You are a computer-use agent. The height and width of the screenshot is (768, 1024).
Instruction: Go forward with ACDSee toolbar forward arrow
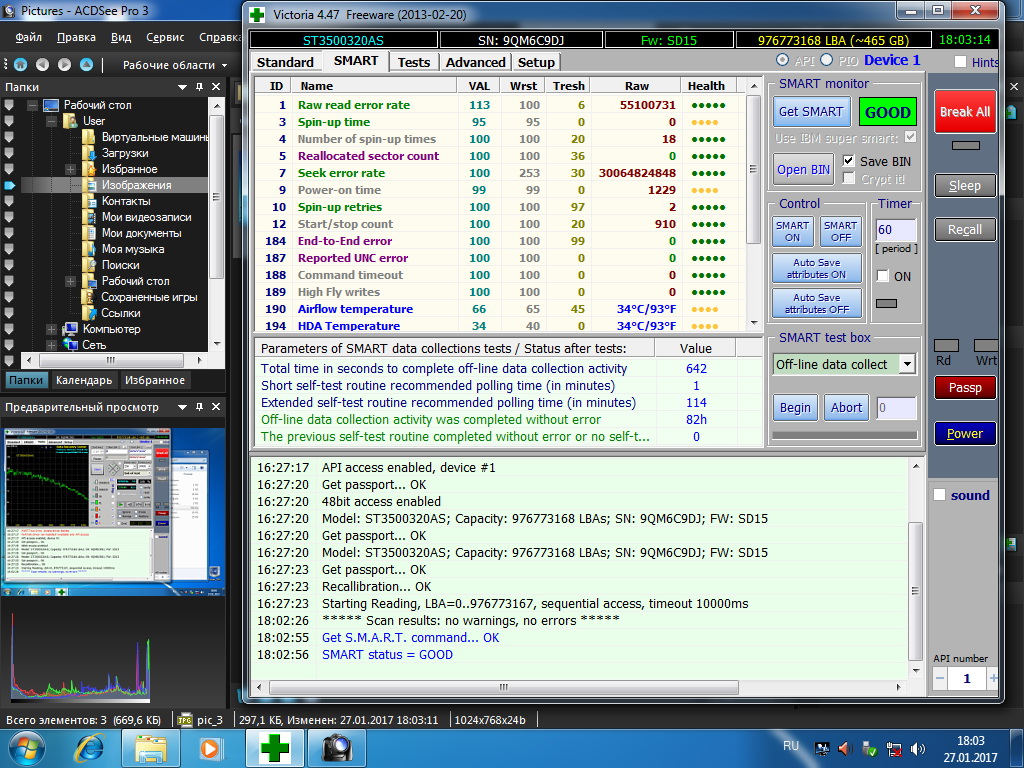(x=64, y=65)
